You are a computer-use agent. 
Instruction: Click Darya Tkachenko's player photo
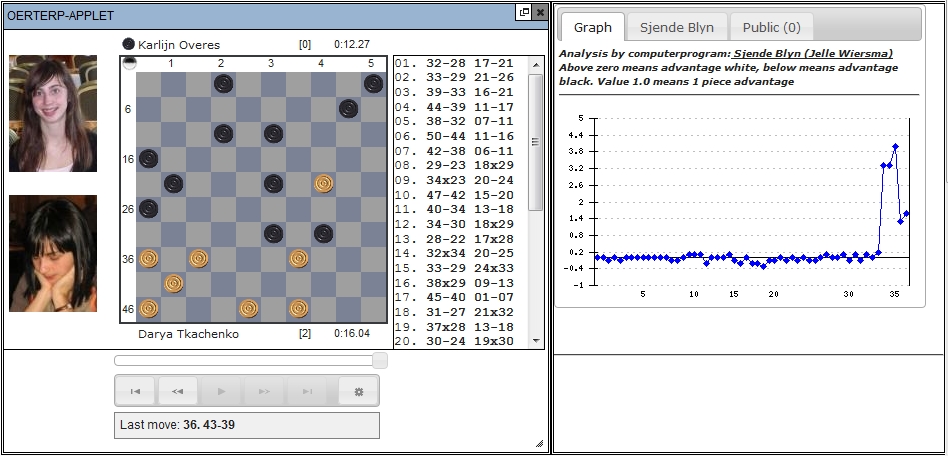(x=53, y=253)
